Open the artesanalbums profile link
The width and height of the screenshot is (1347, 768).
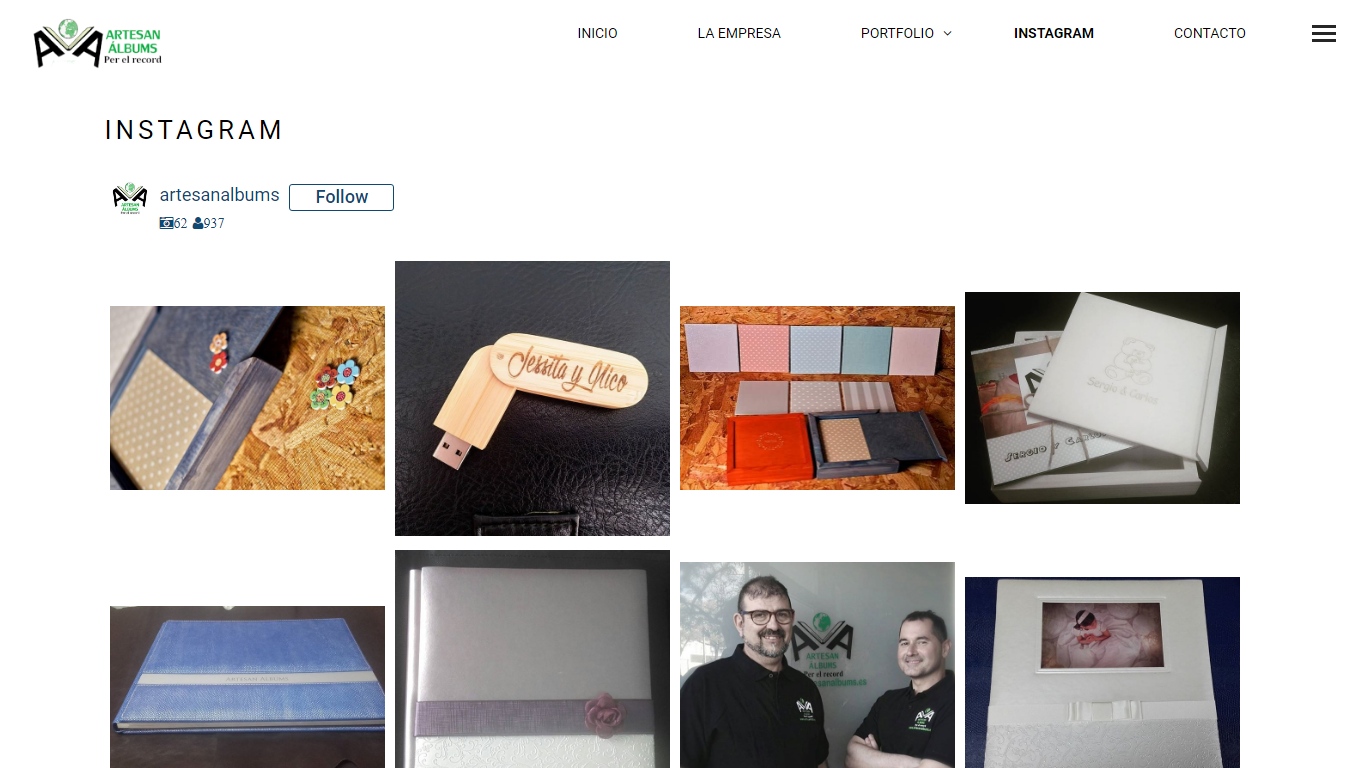(x=219, y=195)
